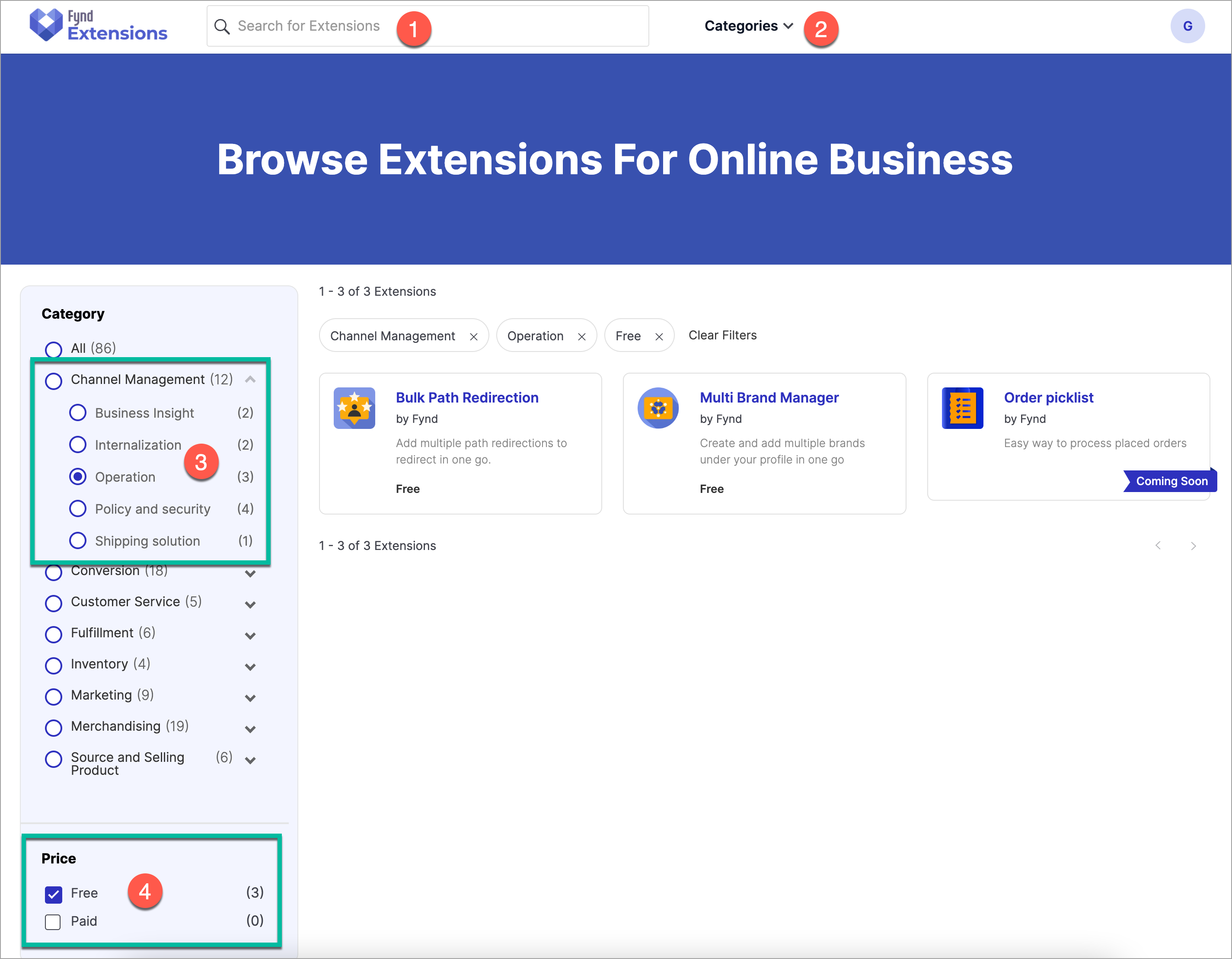Select the Customer Service category radio
This screenshot has height=959, width=1232.
54,603
